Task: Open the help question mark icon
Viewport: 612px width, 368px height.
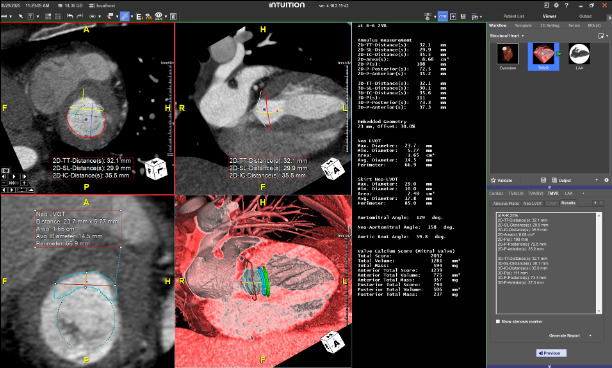Action: [x=566, y=5]
